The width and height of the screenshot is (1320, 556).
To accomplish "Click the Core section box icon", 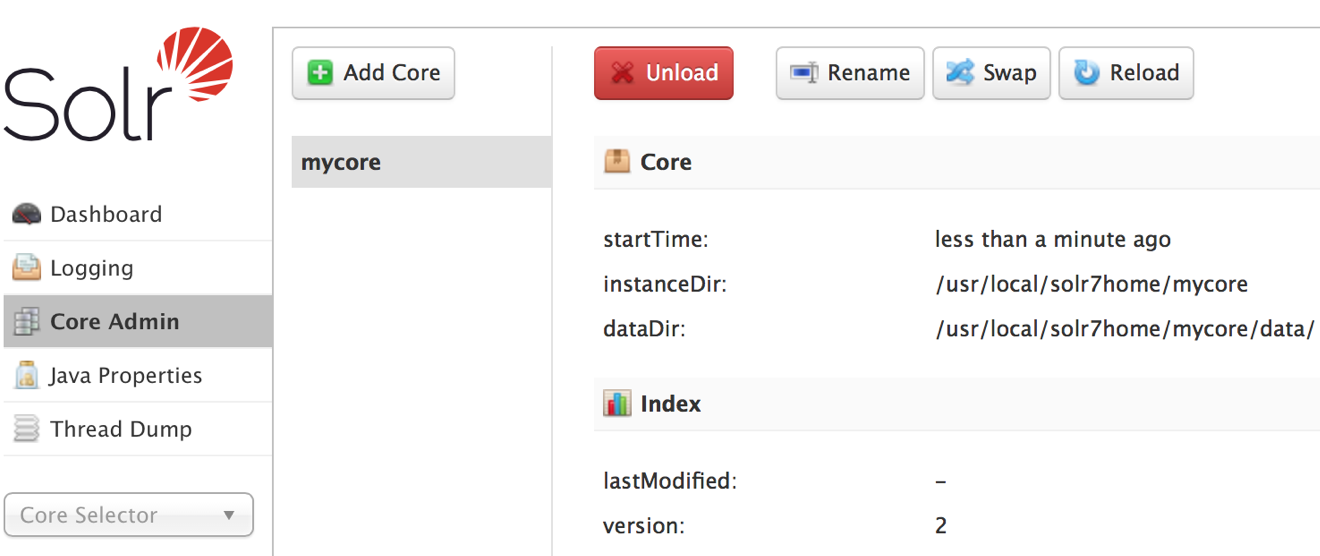I will pos(617,161).
